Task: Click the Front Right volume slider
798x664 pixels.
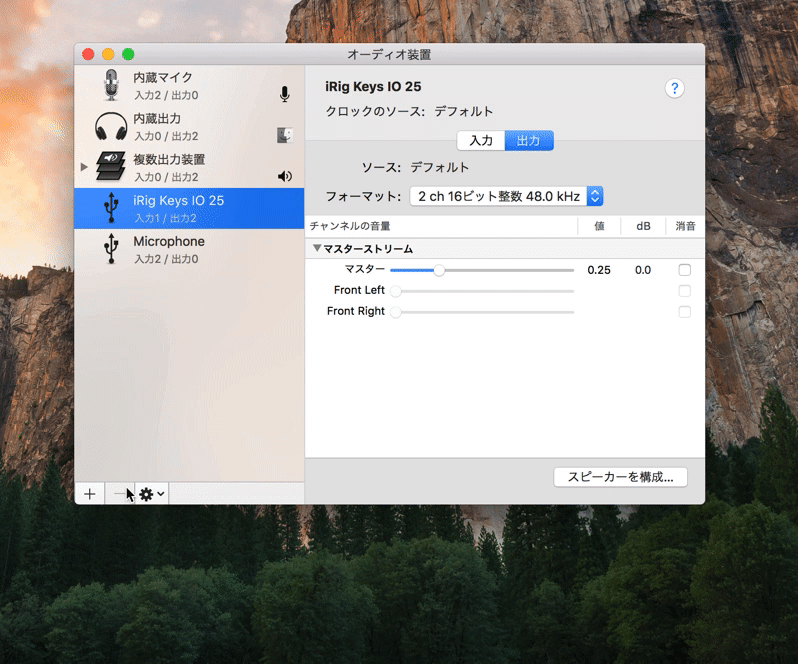Action: click(x=482, y=312)
